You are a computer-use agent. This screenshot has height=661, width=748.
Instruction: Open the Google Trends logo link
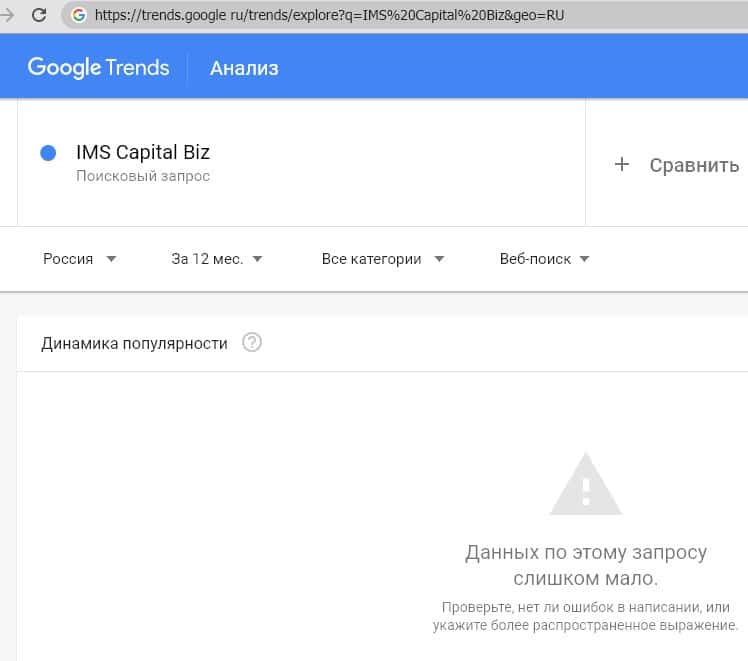98,67
